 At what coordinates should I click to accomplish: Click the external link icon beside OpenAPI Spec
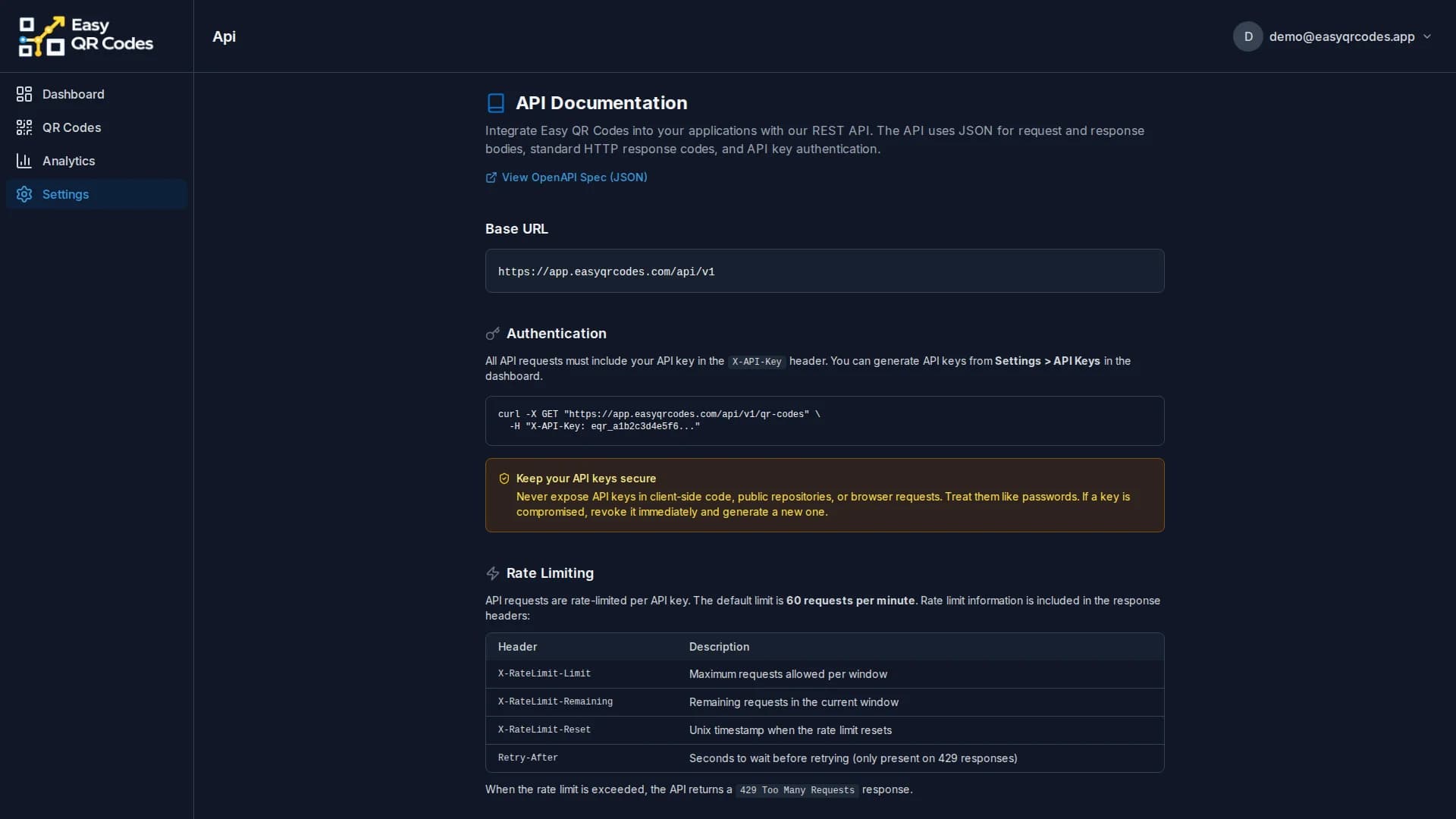[491, 177]
